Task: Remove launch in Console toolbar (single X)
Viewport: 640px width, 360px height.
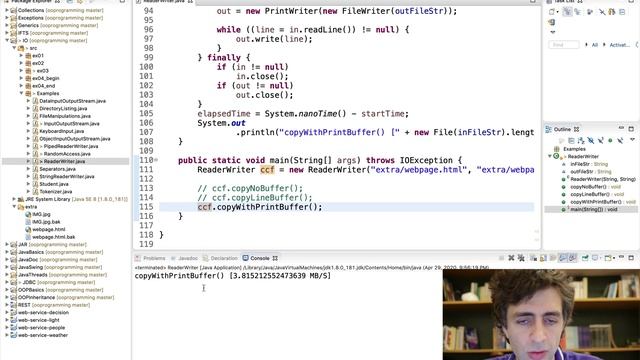Action: tap(511, 258)
